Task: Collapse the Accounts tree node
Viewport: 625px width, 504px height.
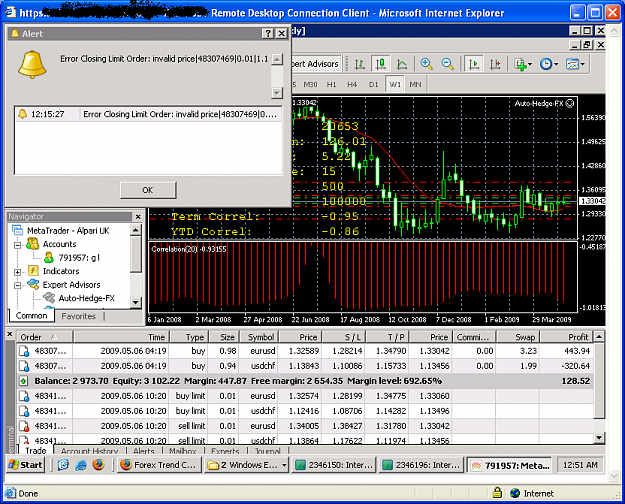Action: (18, 245)
